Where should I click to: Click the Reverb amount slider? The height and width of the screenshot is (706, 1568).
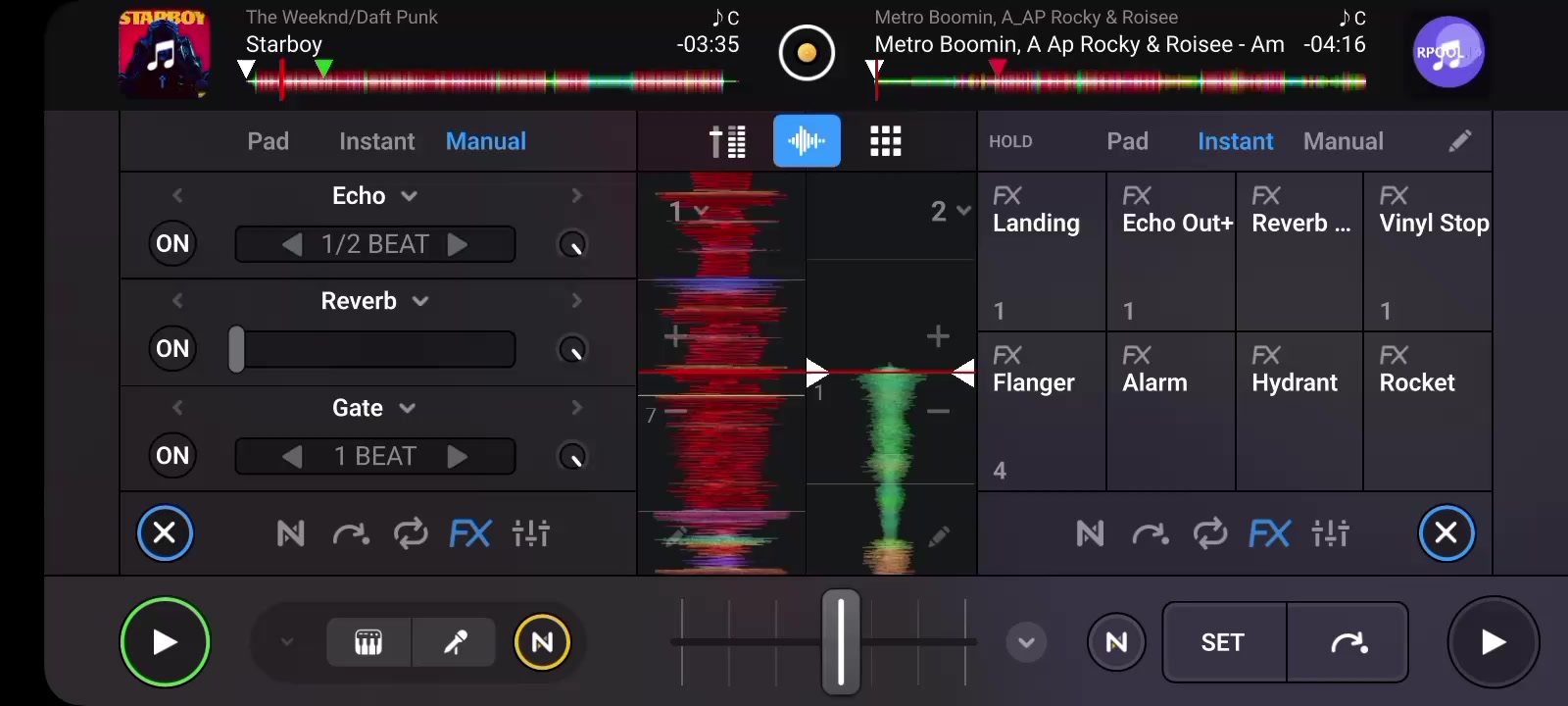(x=374, y=349)
